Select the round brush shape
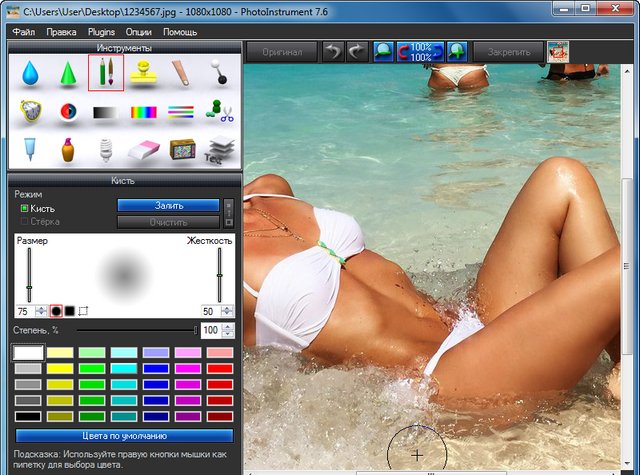Screen dimensions: 640x475 (56, 311)
